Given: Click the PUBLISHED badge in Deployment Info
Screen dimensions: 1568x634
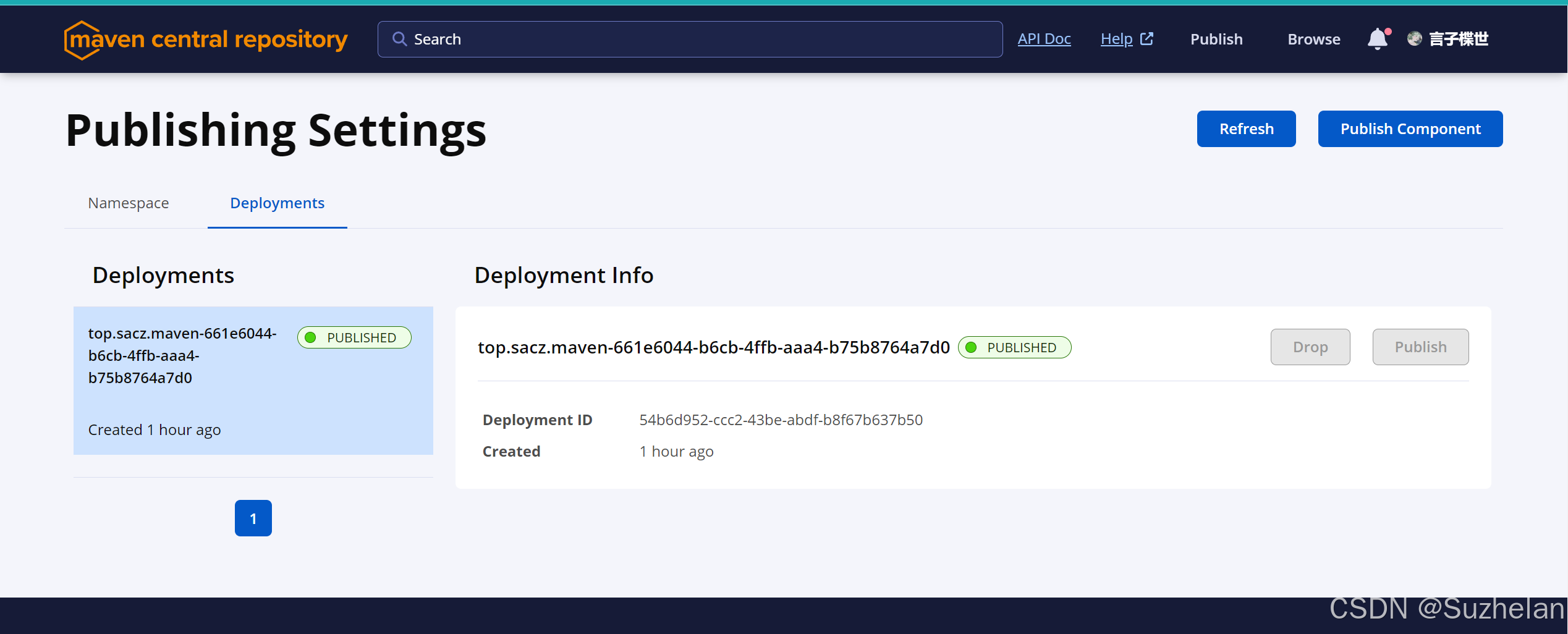Looking at the screenshot, I should click(x=1014, y=347).
